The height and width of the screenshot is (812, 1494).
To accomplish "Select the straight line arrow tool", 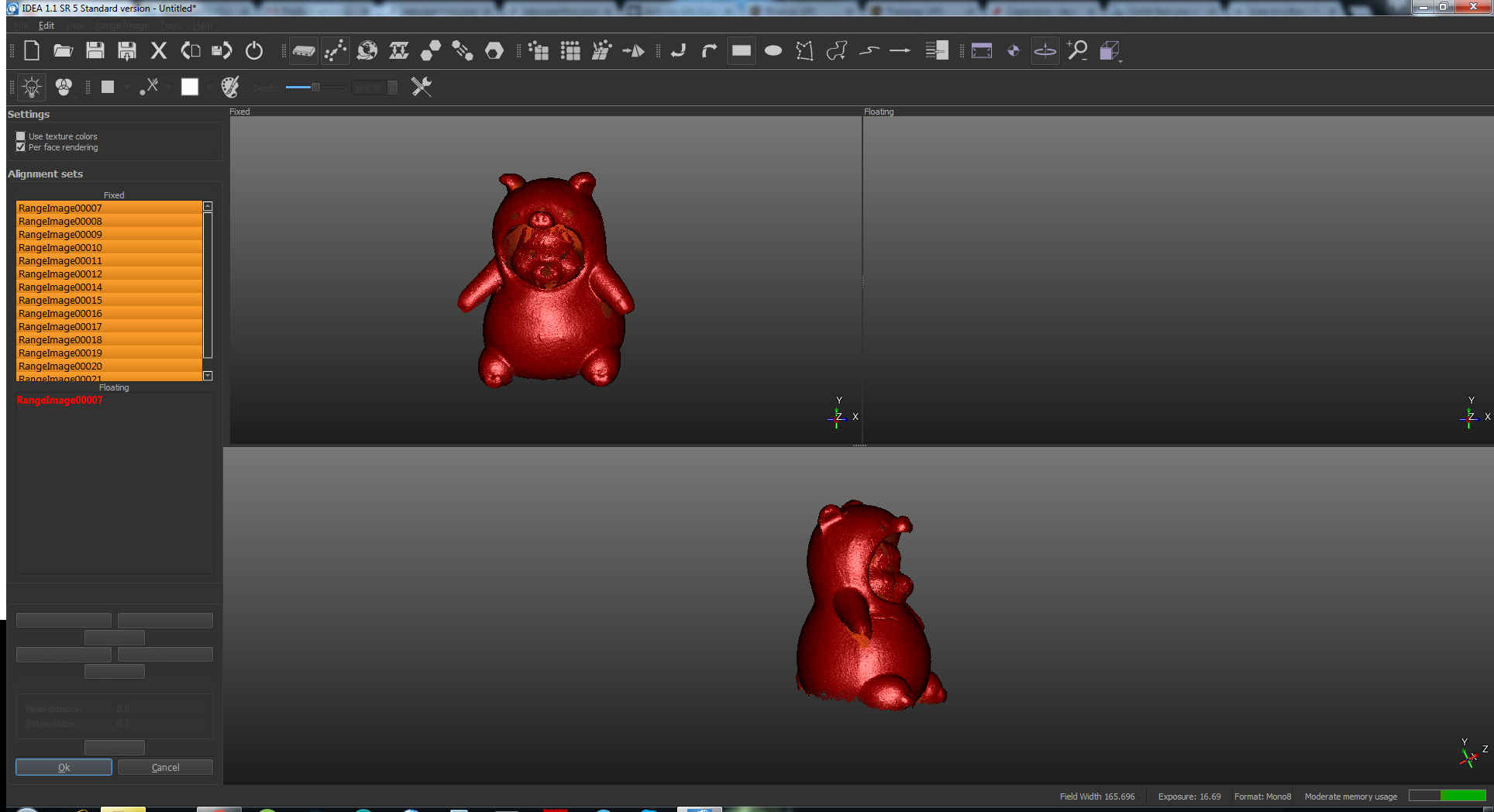I will (900, 51).
